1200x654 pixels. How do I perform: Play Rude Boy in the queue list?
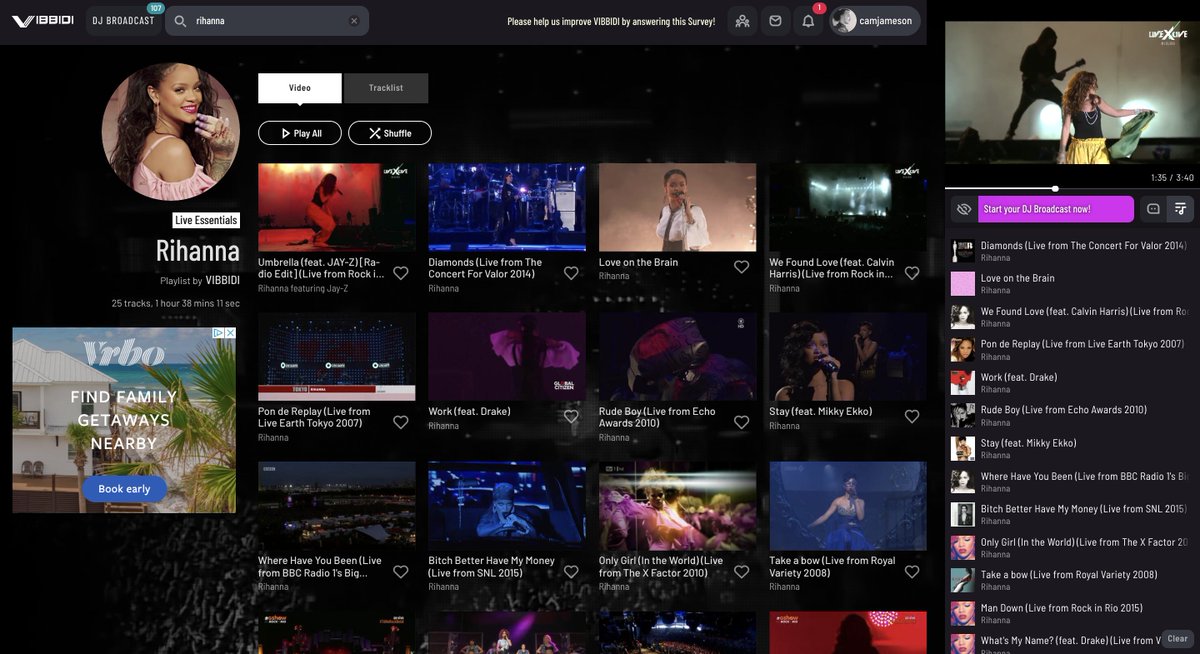click(x=1072, y=416)
